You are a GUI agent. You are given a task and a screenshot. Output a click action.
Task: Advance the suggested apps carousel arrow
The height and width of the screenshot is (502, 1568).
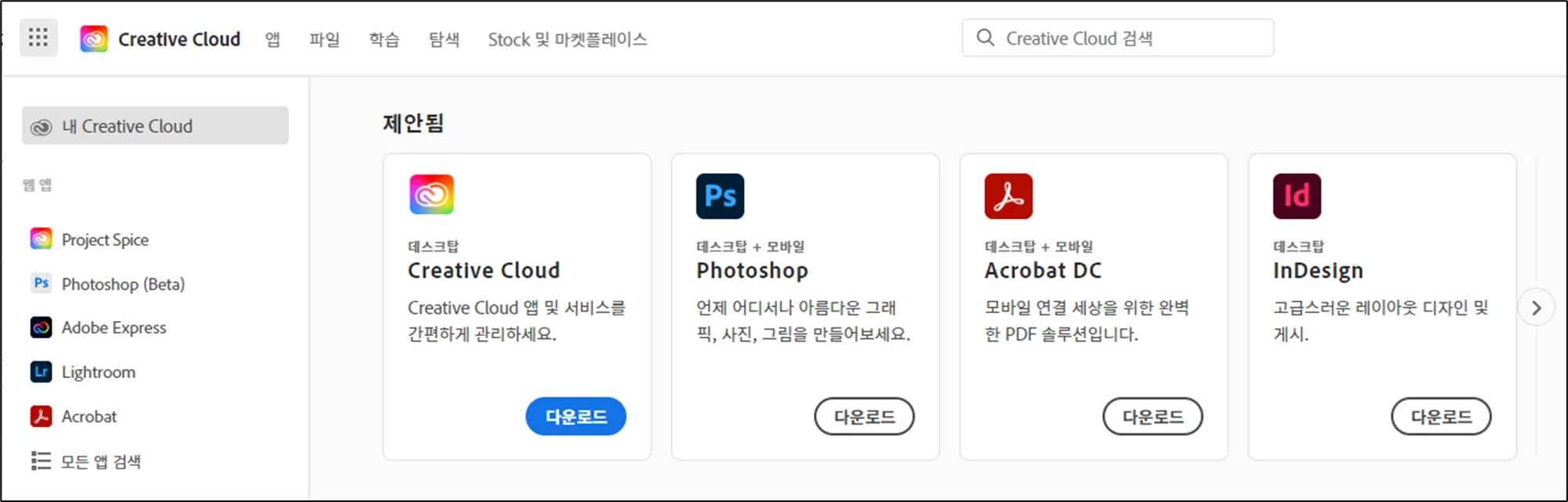click(x=1536, y=308)
